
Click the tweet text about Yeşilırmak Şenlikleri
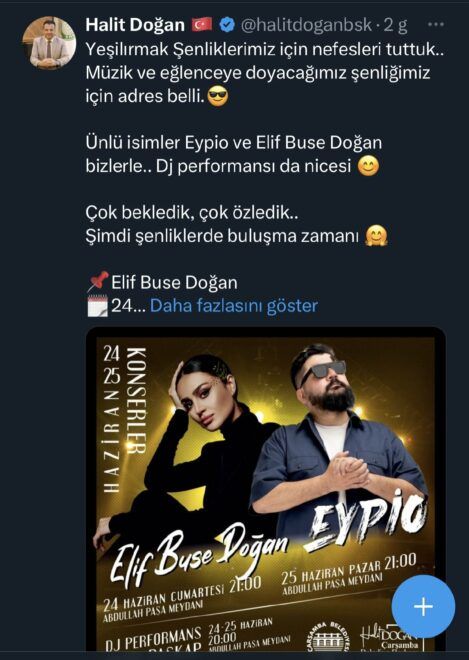(x=264, y=73)
